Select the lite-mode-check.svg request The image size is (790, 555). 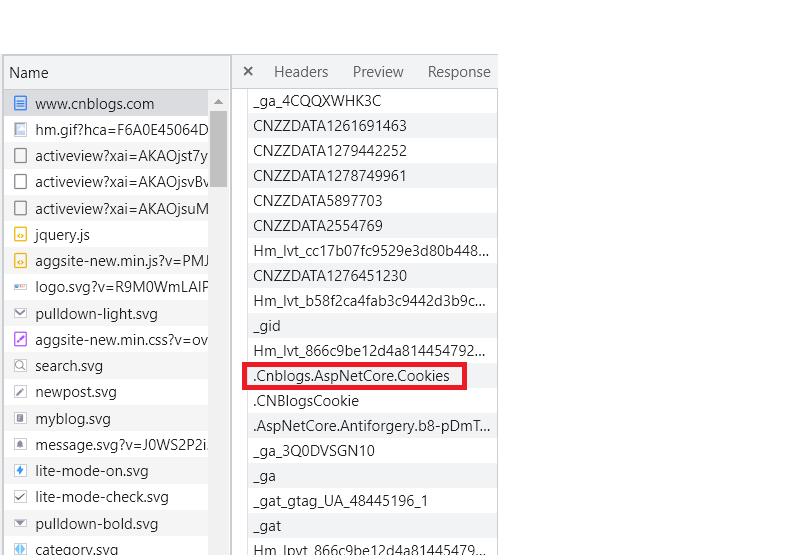(x=106, y=497)
